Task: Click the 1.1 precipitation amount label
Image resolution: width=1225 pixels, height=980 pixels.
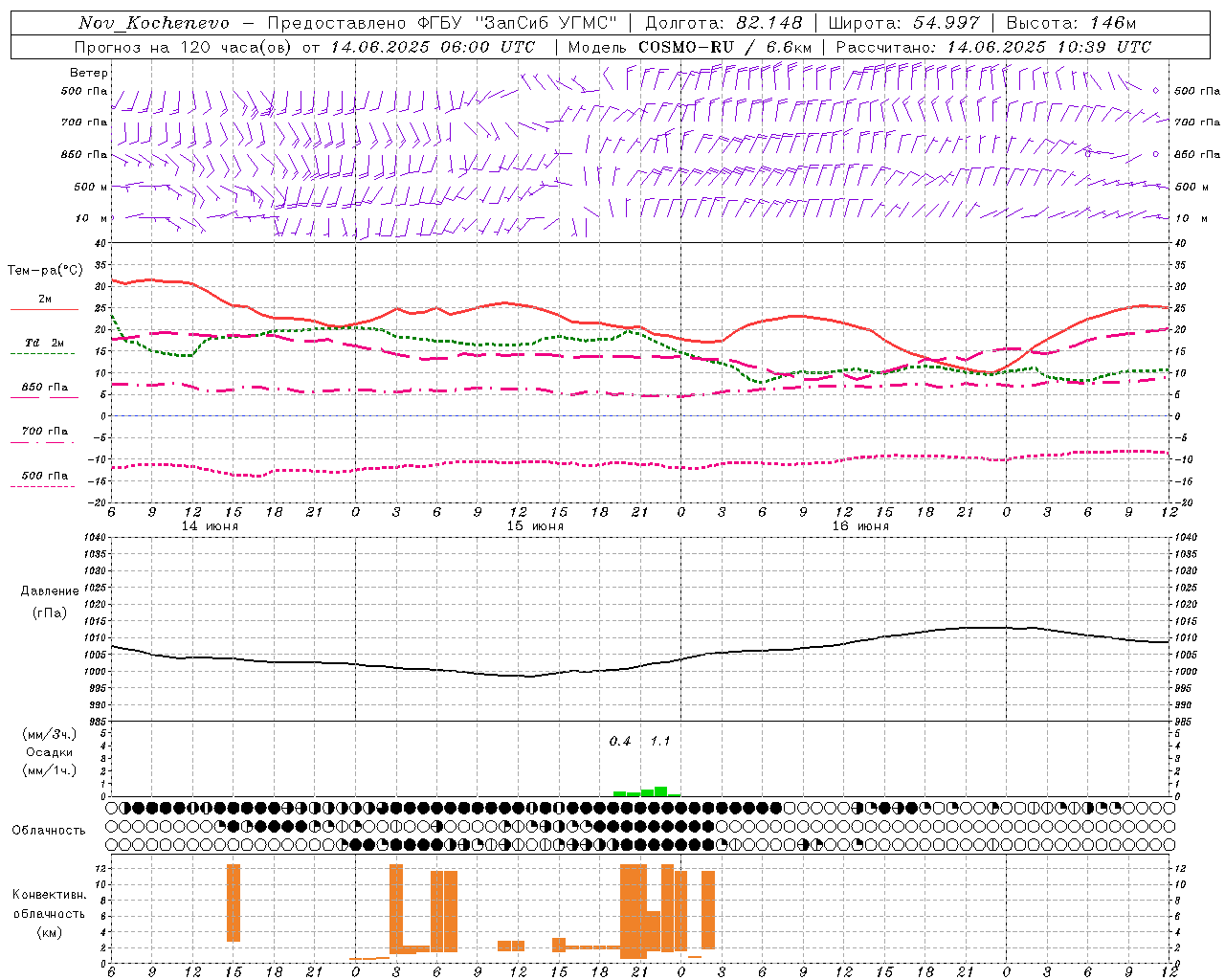Action: [660, 742]
